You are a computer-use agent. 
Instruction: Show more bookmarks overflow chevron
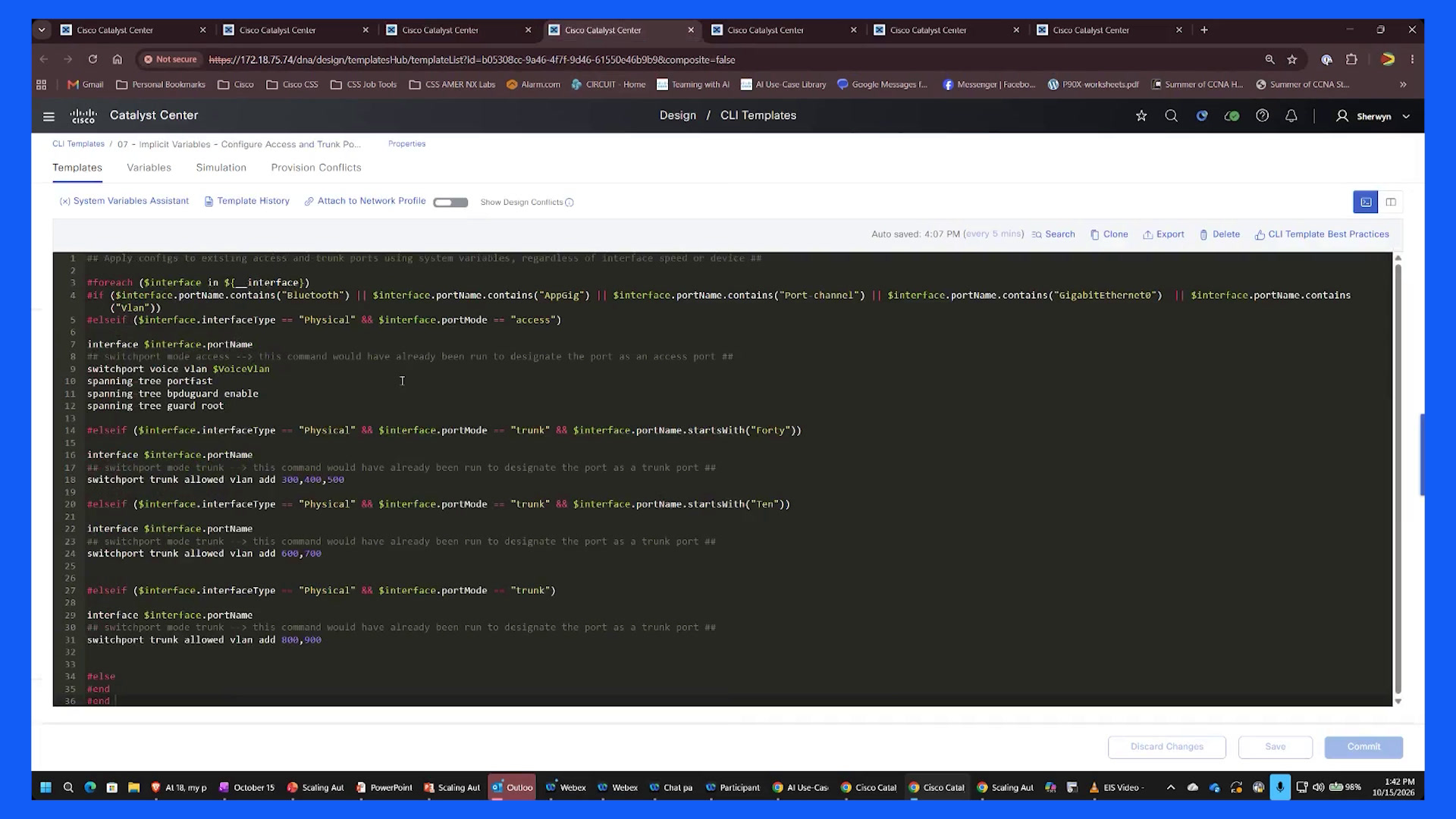pos(1403,84)
